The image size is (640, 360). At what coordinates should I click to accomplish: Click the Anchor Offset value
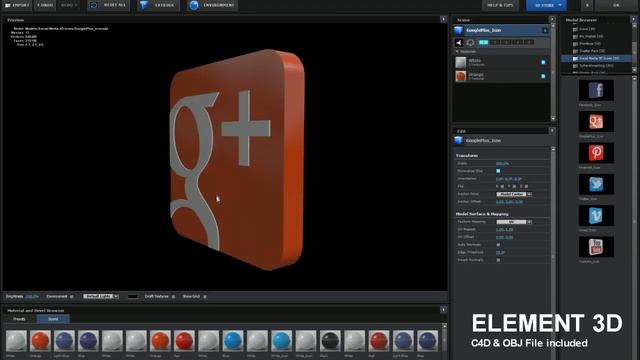(509, 202)
